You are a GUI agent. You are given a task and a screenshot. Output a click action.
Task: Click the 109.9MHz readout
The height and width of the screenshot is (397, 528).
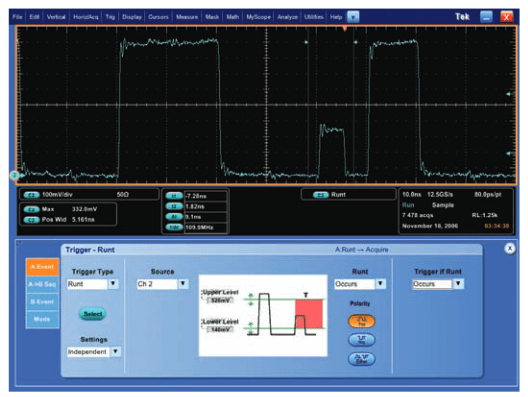[x=199, y=227]
